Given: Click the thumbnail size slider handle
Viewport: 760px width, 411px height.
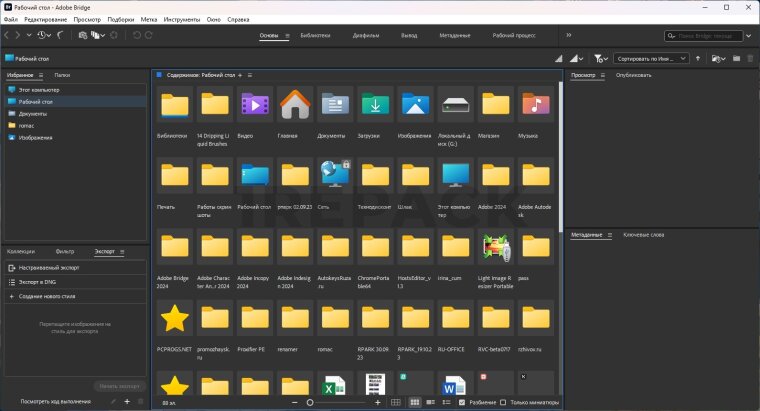Looking at the screenshot, I should [x=310, y=402].
